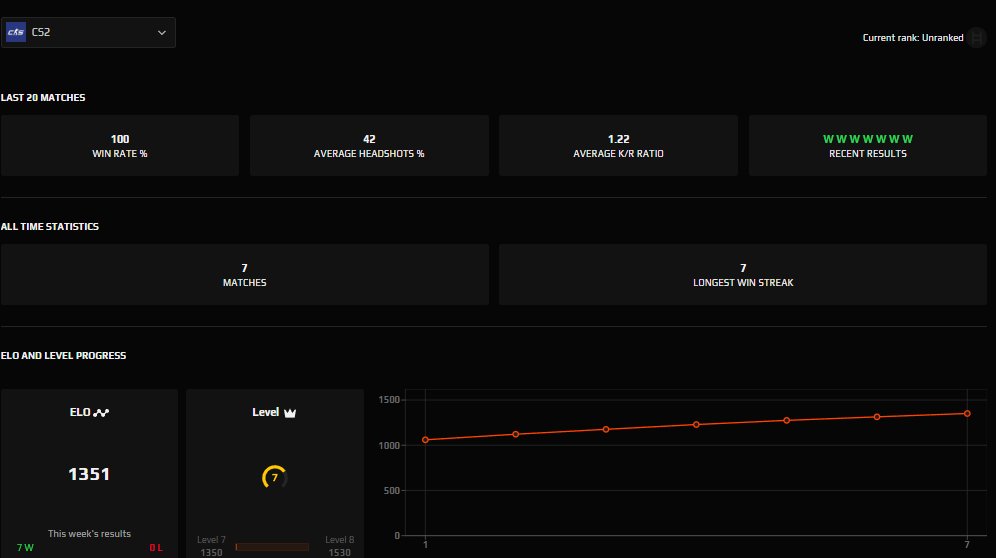Click the 7 W weekly wins text
Screen dimensions: 996x558
(x=25, y=547)
